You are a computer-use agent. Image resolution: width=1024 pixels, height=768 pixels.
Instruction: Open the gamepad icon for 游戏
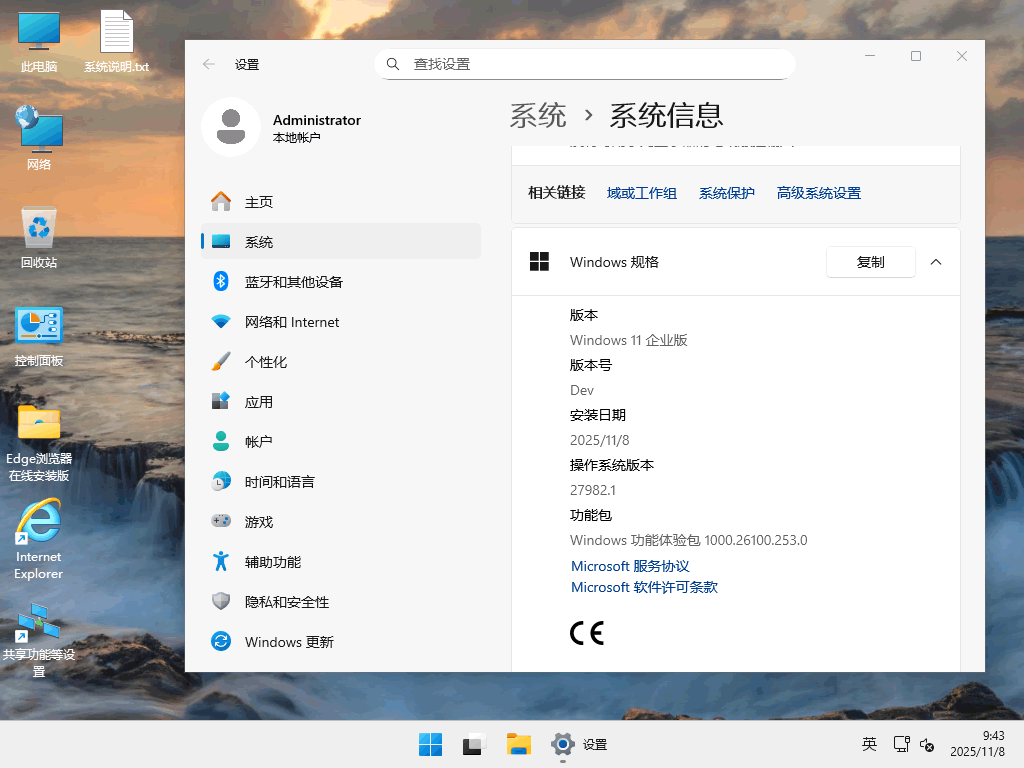point(221,521)
